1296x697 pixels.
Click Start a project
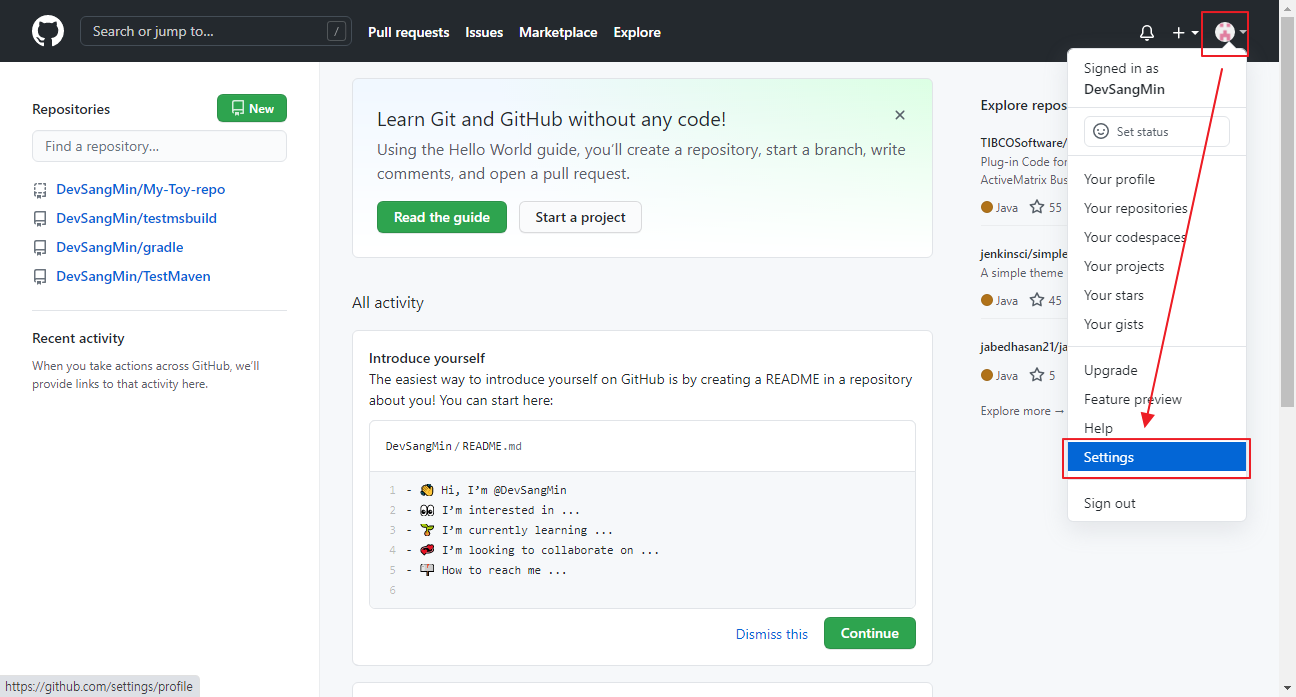[x=580, y=217]
